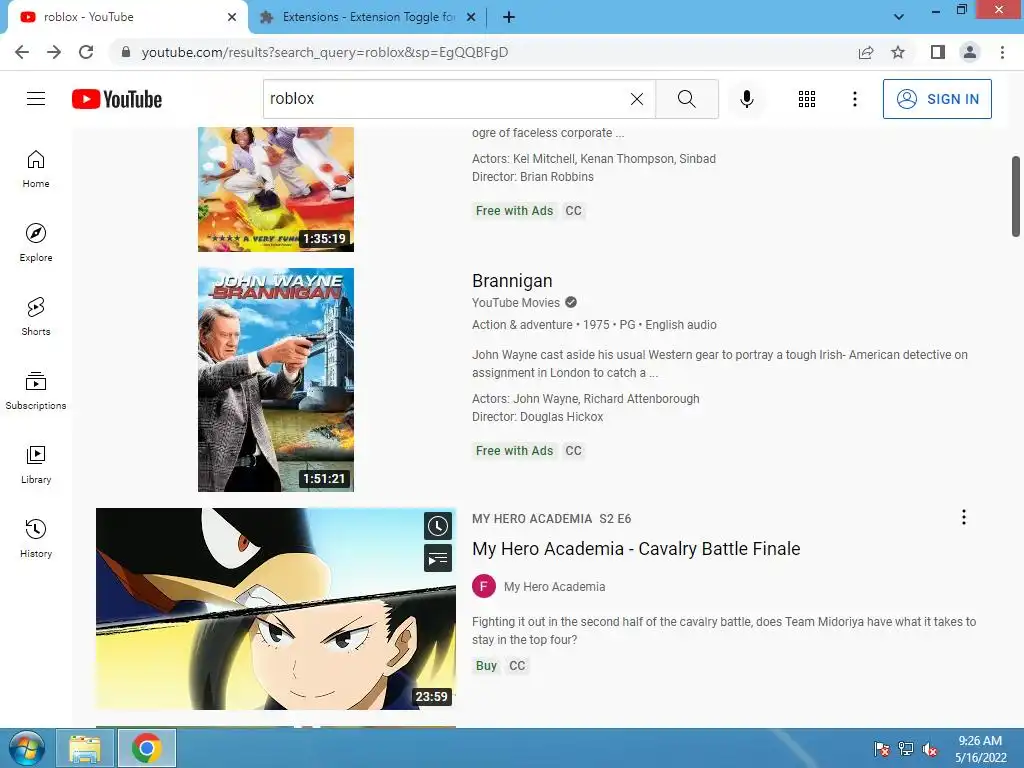Screen dimensions: 1024x768
Task: Open the movie thumbnail showing 1:35:19
Action: (x=276, y=189)
